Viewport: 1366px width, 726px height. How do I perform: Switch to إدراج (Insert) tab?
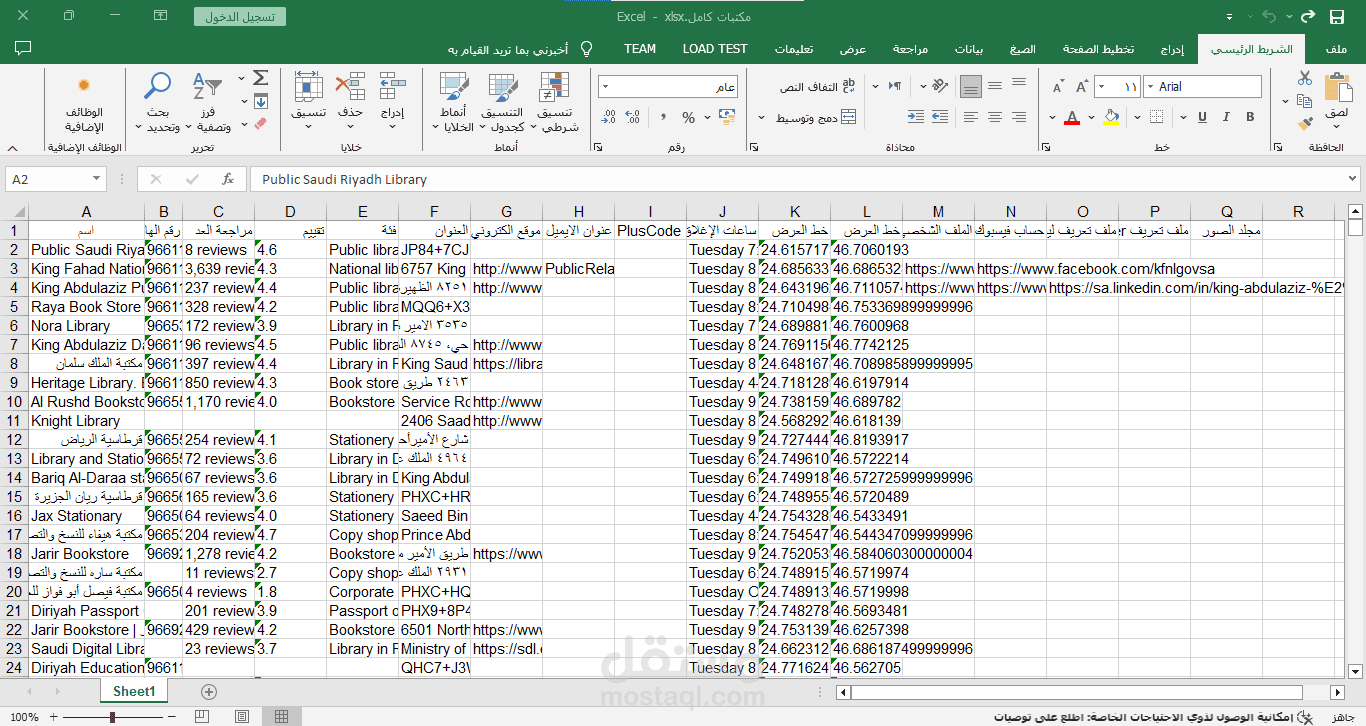(1172, 49)
